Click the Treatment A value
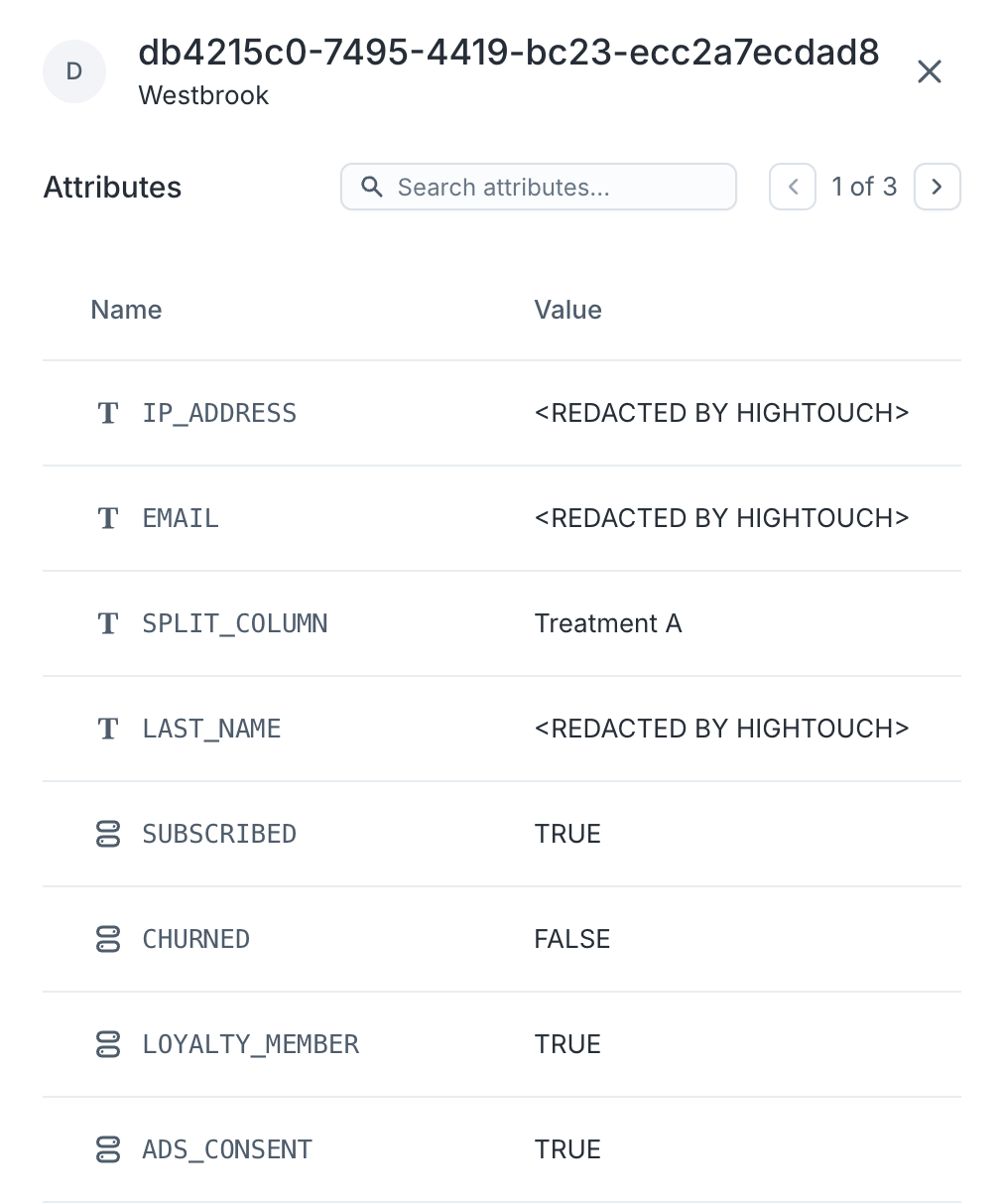 point(608,623)
